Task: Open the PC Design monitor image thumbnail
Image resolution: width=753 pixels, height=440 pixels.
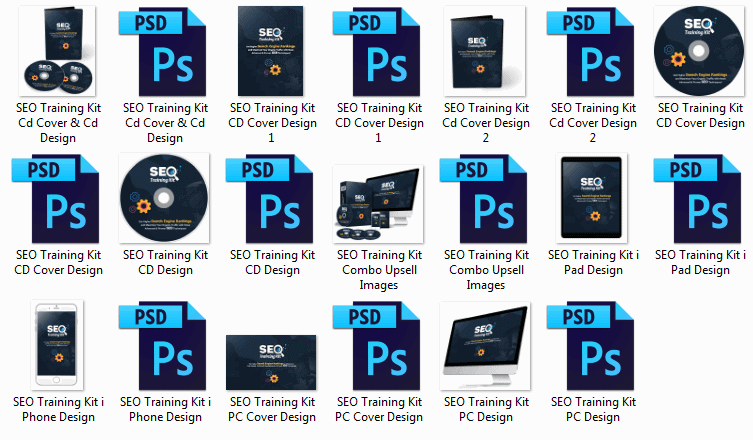Action: click(485, 346)
